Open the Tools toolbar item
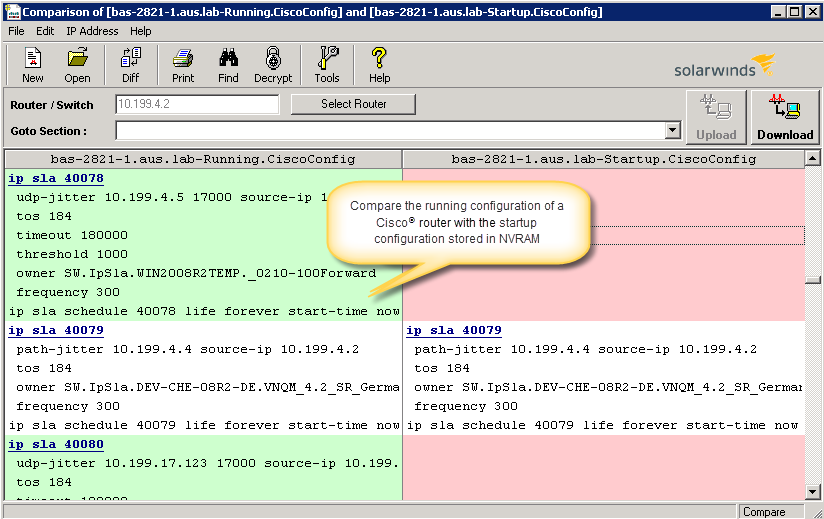 327,65
